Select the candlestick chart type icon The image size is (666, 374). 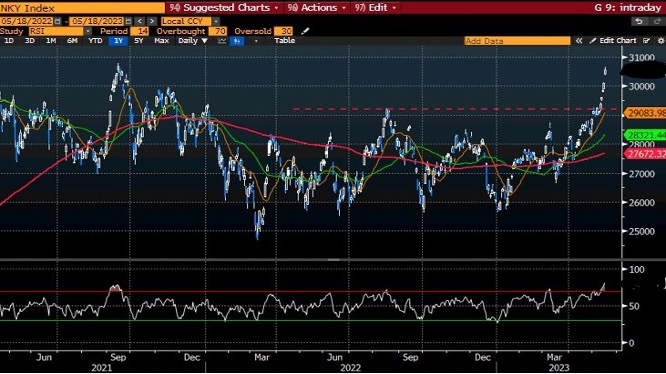(x=237, y=41)
